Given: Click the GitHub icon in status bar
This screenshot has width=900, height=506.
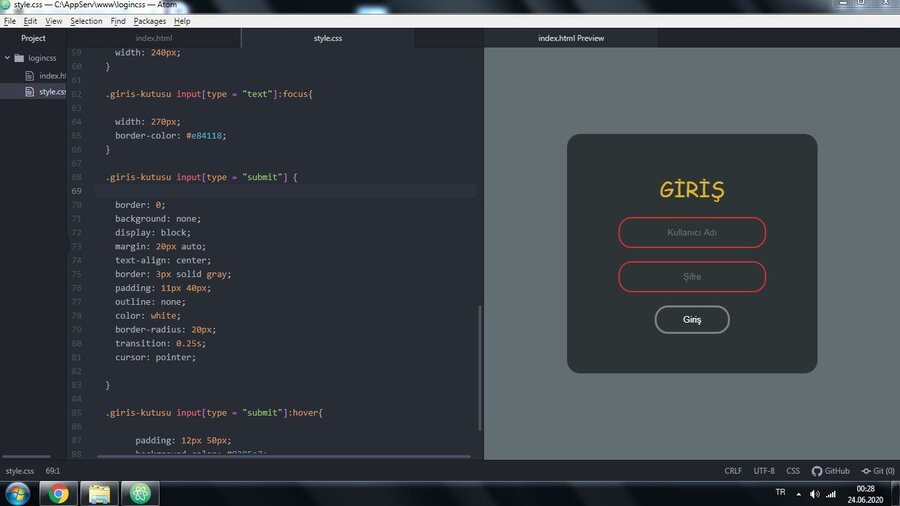Looking at the screenshot, I should pyautogui.click(x=817, y=471).
